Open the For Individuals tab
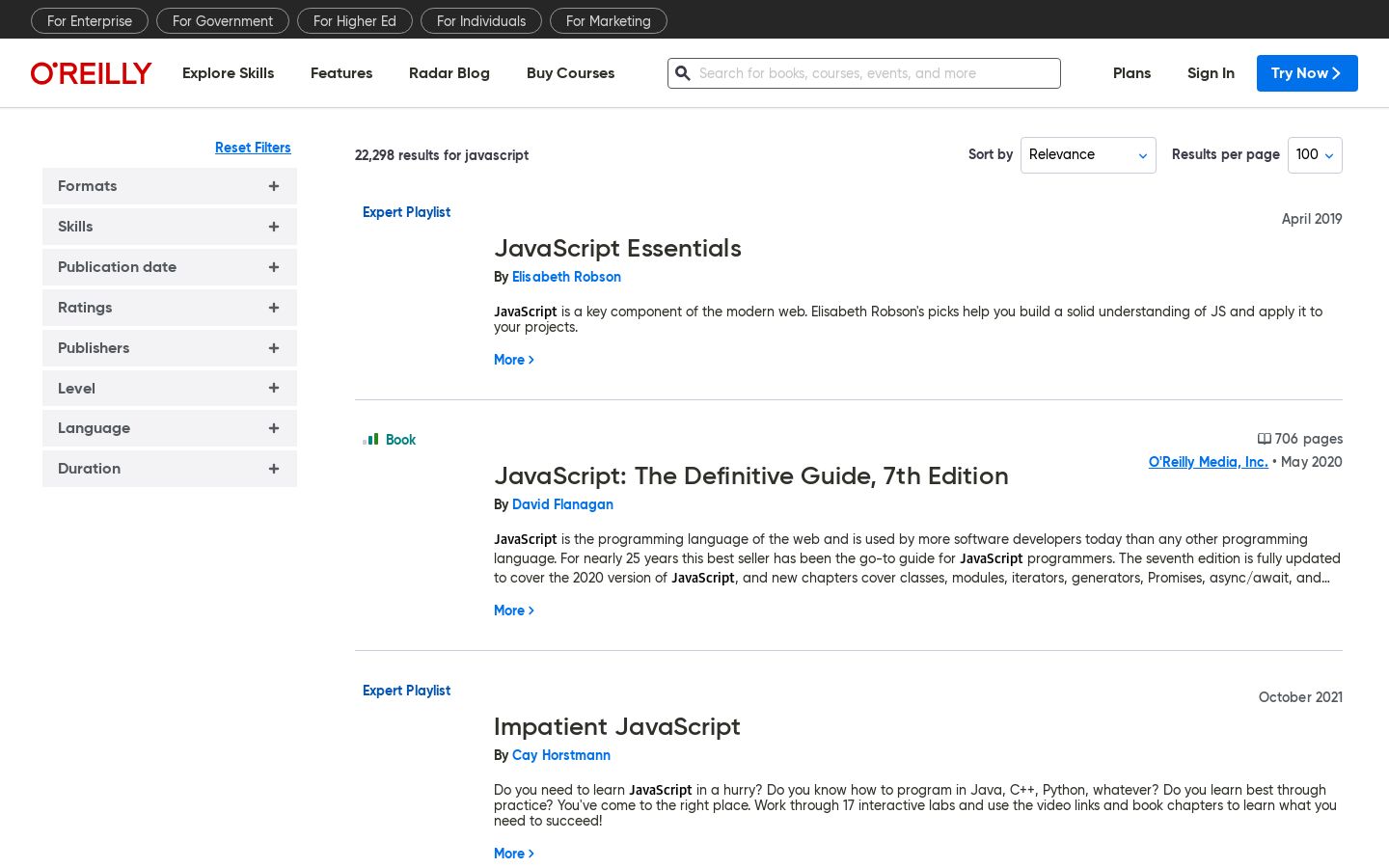The image size is (1389, 868). (481, 20)
